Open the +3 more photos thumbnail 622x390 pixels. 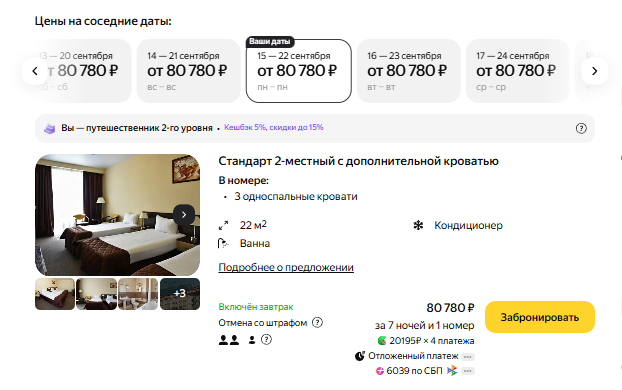coord(180,294)
